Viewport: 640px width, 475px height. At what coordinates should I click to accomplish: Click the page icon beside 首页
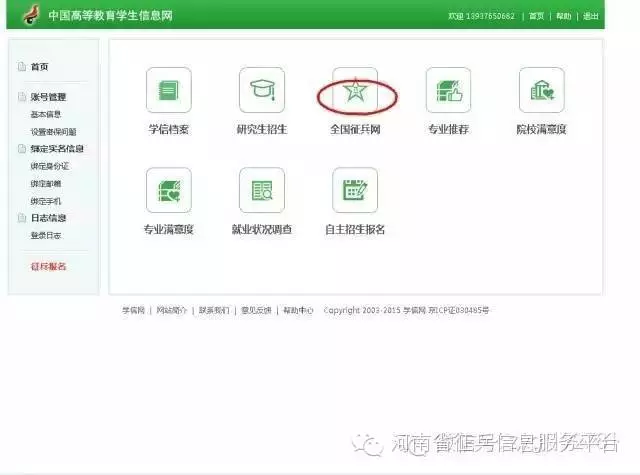(x=22, y=67)
